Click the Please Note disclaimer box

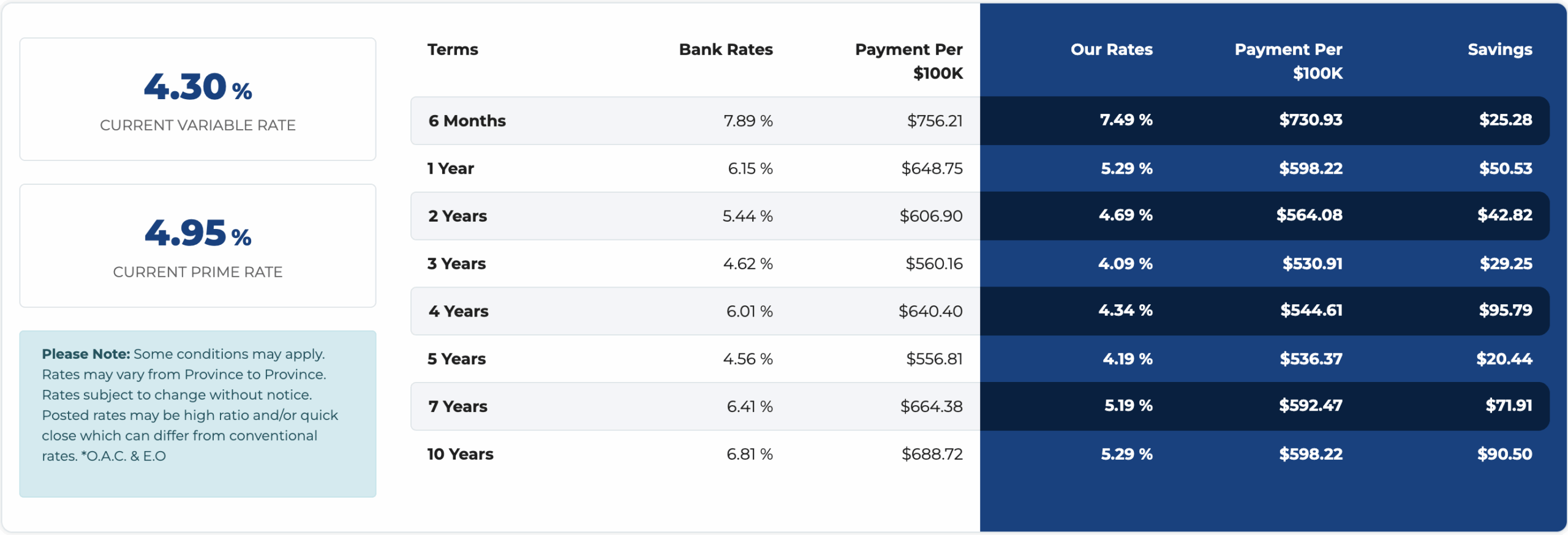pyautogui.click(x=197, y=413)
